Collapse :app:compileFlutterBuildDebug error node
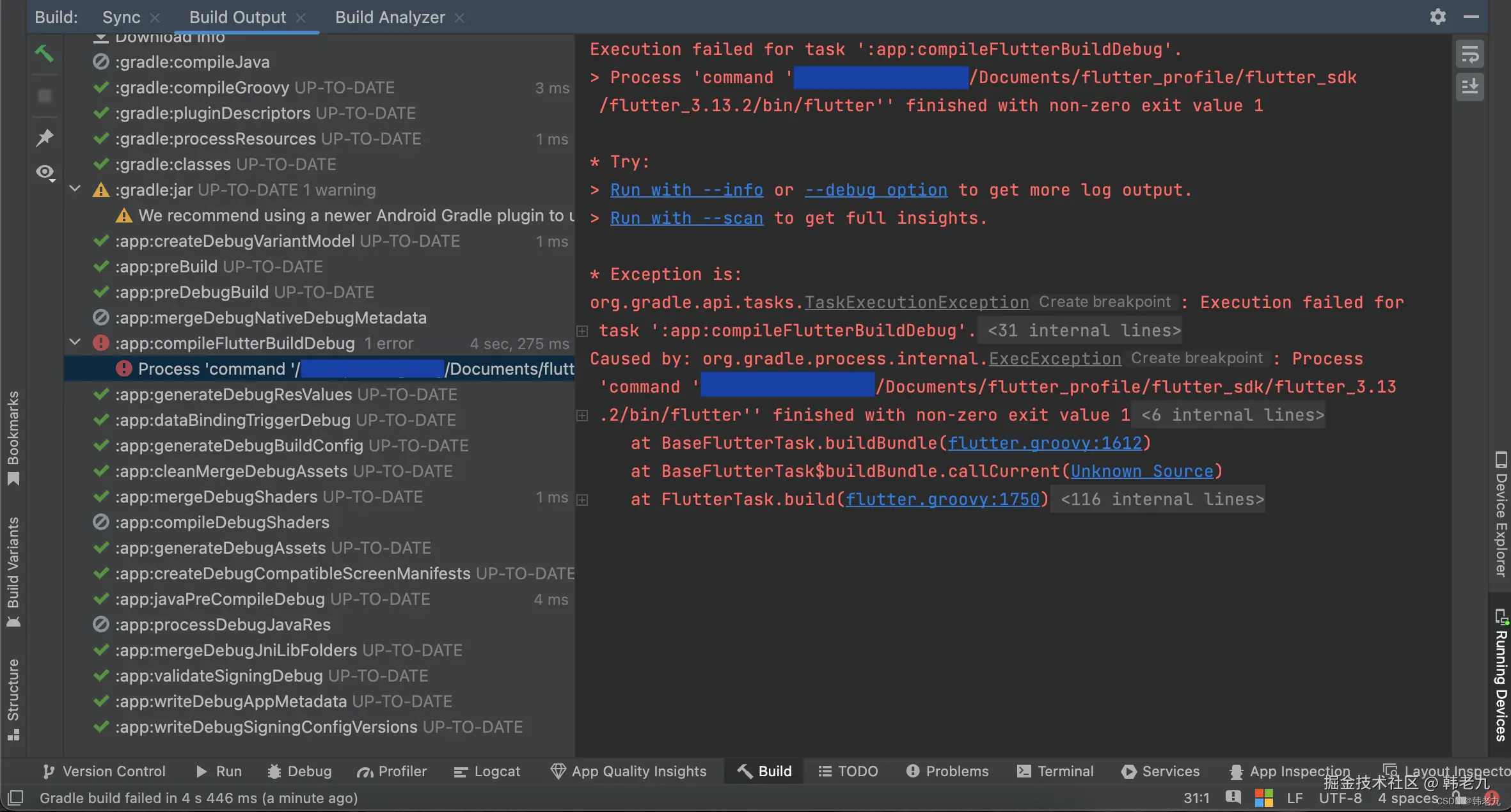1511x812 pixels. coord(75,343)
